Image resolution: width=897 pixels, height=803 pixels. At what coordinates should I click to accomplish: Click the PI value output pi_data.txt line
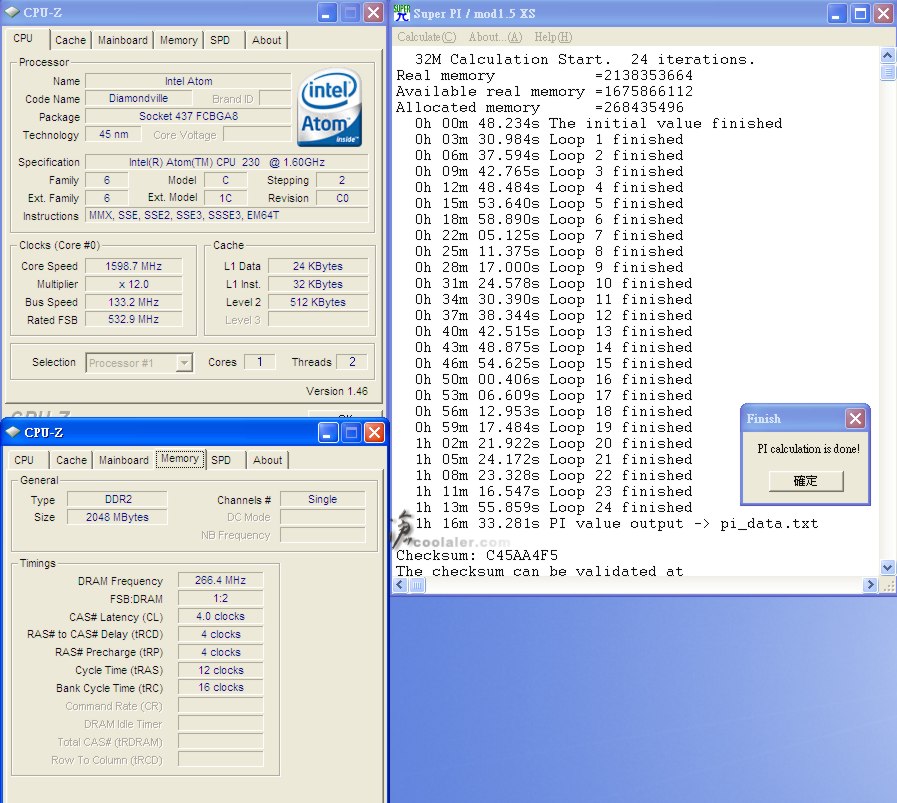coord(616,523)
